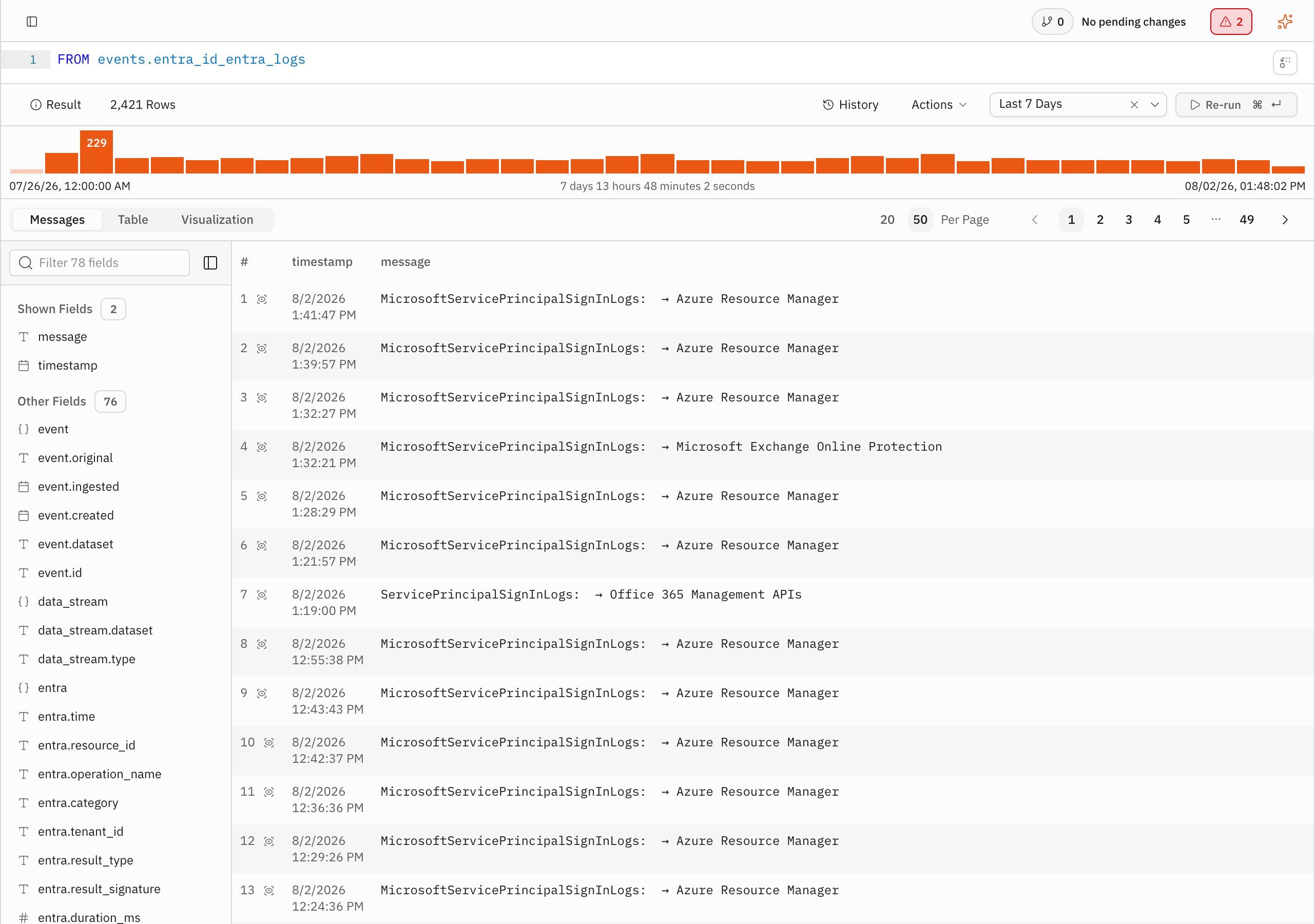
Task: Toggle the timestamp shown field
Action: tap(68, 365)
